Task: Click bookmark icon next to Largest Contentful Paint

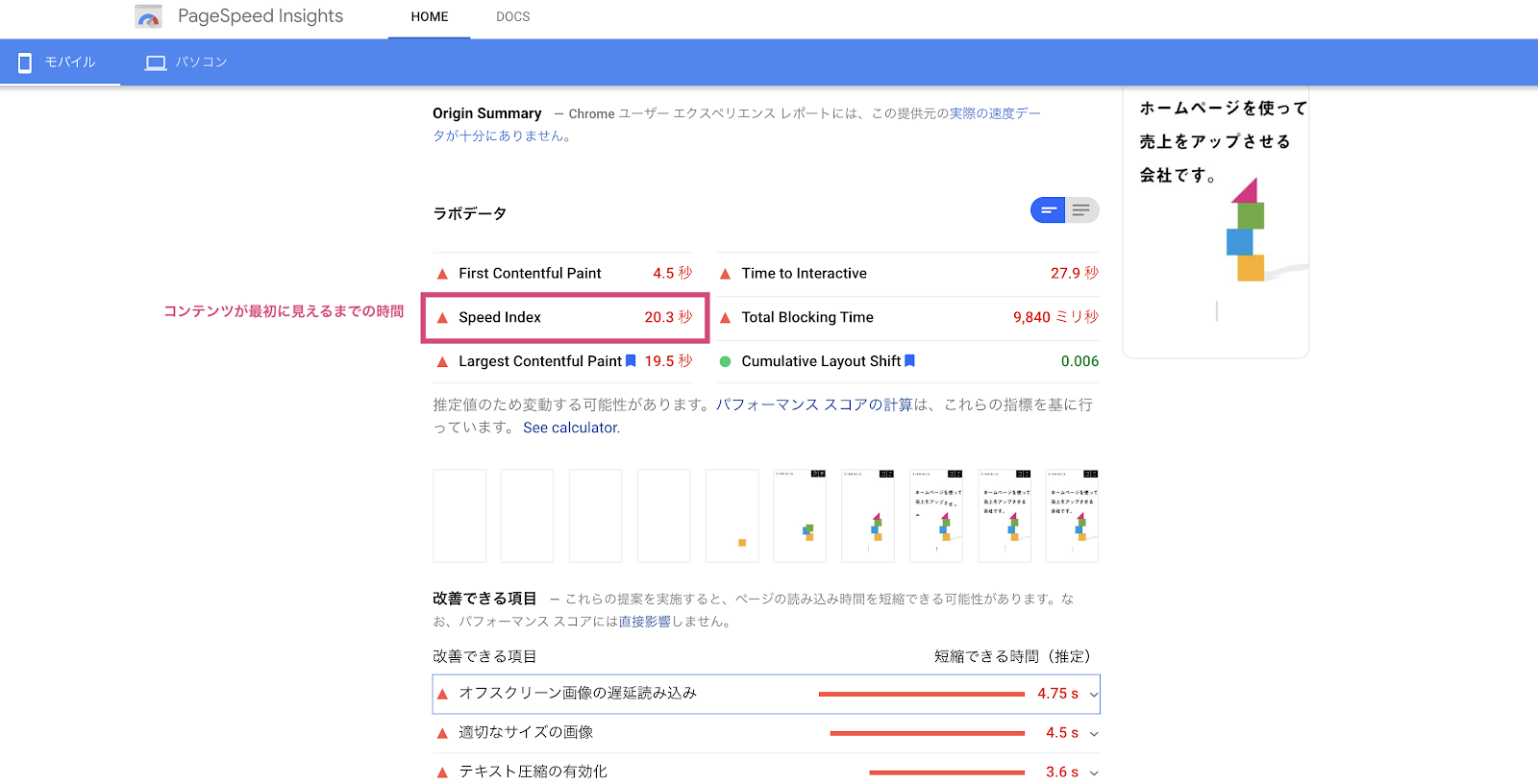Action: [x=631, y=361]
